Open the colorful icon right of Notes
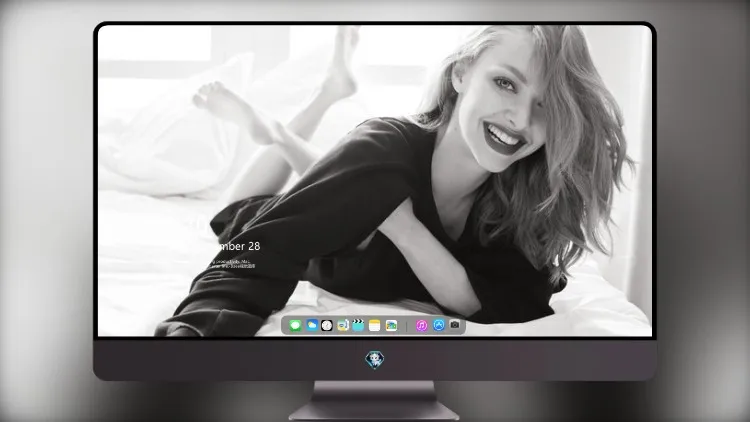 point(391,326)
